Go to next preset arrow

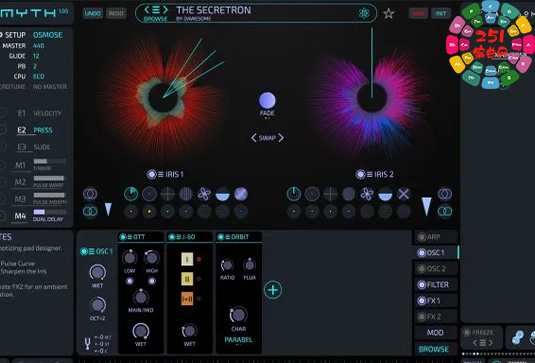coord(165,10)
